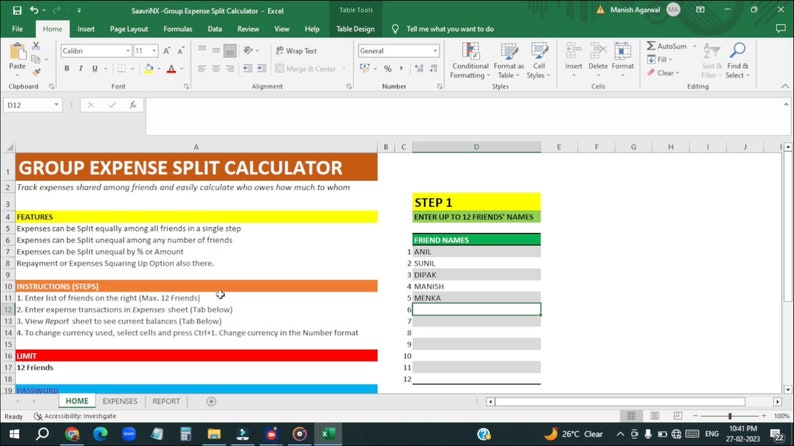
Task: Click the Align Left icon
Action: 202,68
